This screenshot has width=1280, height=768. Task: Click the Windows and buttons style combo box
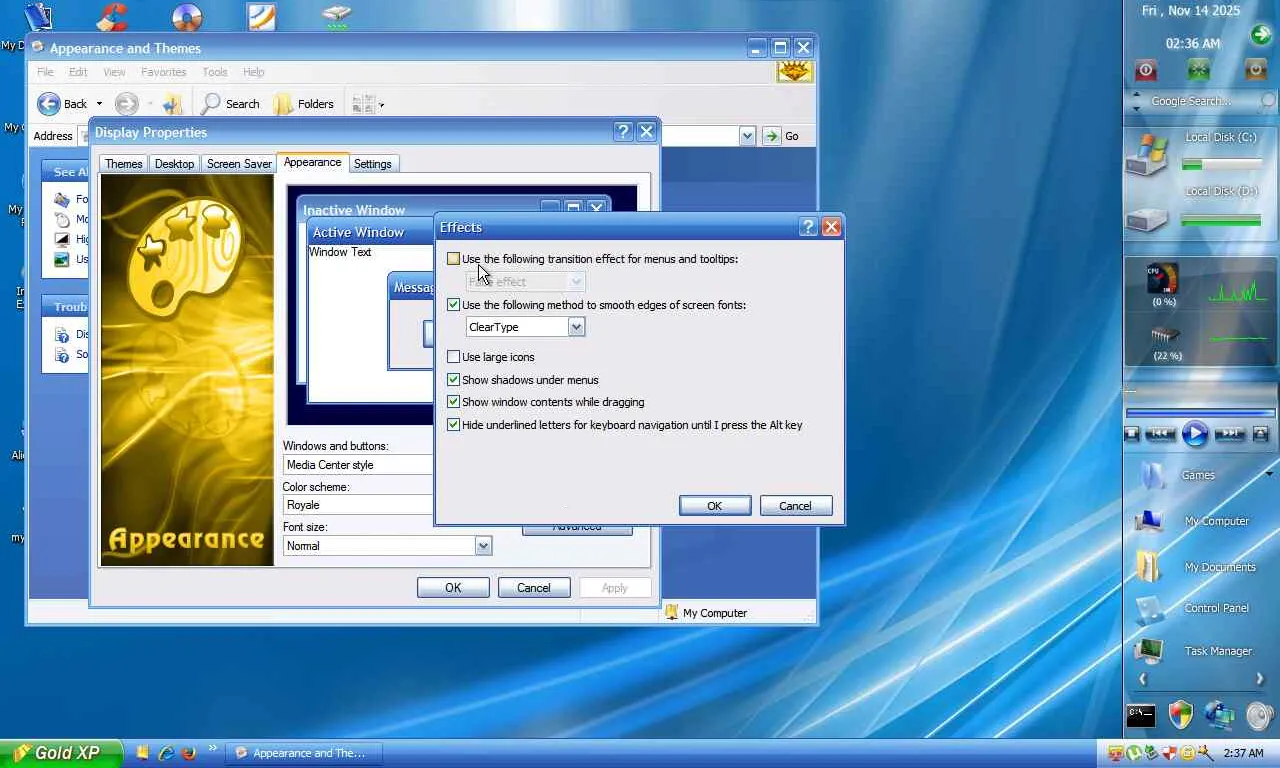pos(358,465)
